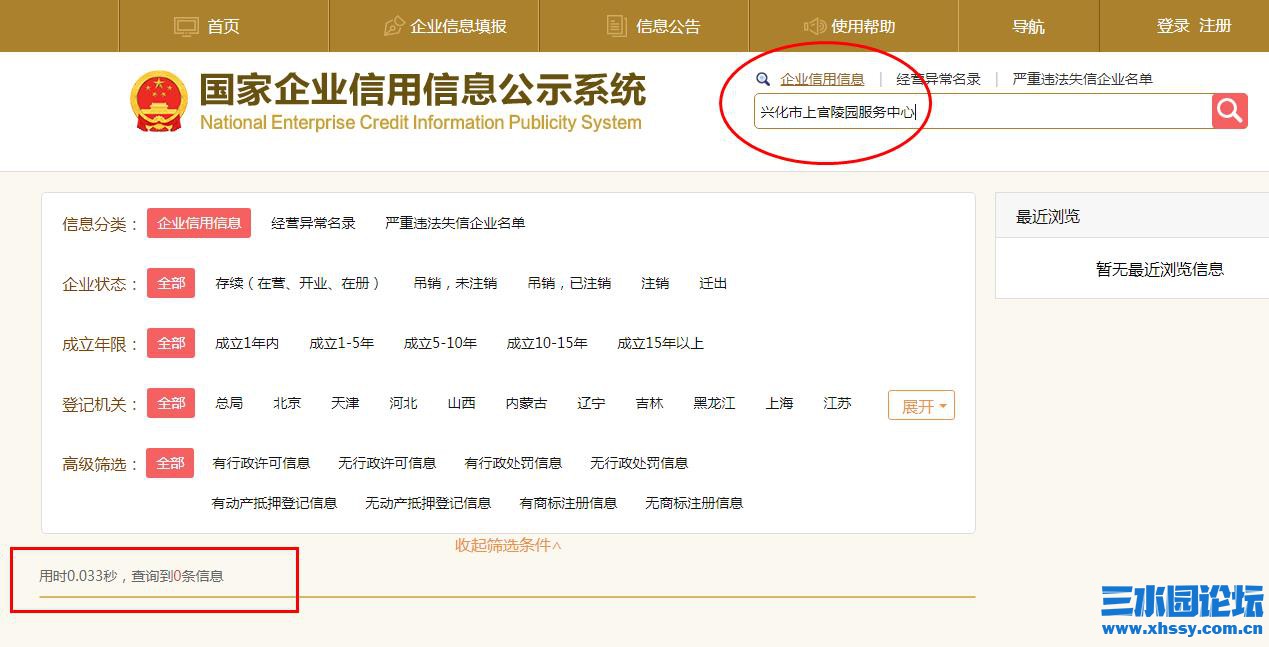Select 企业信用信息 in 信息分类 filter

tap(199, 223)
